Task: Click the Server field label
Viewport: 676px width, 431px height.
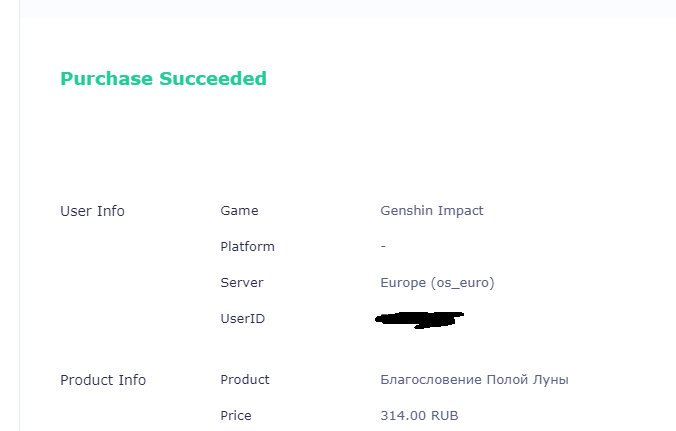Action: pos(242,283)
